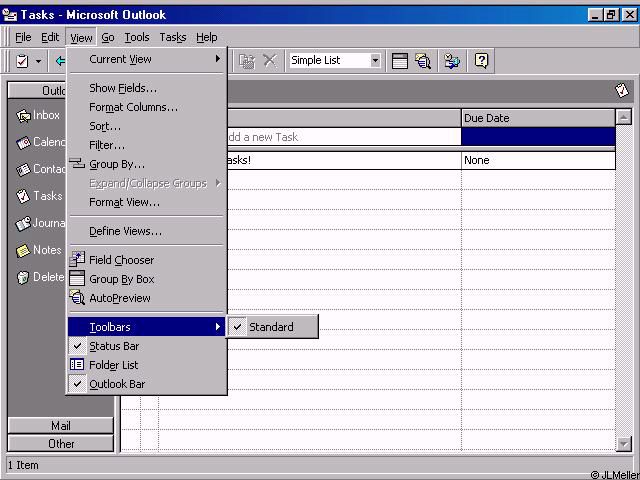Image resolution: width=640 pixels, height=480 pixels.
Task: Switch to the Other group button
Action: 61,443
